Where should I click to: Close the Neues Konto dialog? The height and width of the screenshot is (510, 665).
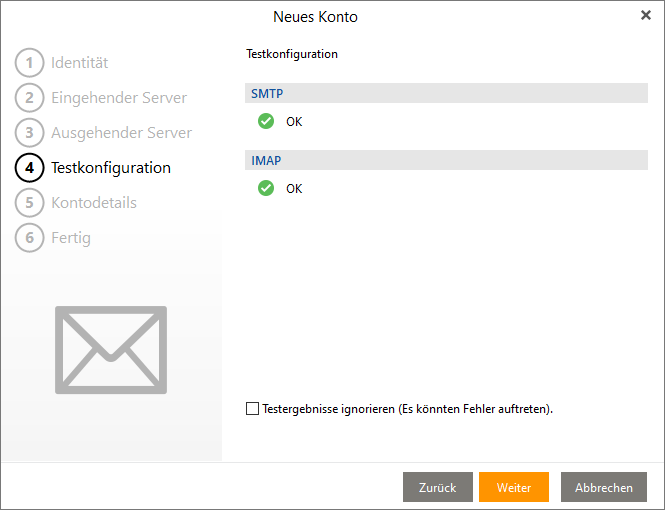pos(645,15)
